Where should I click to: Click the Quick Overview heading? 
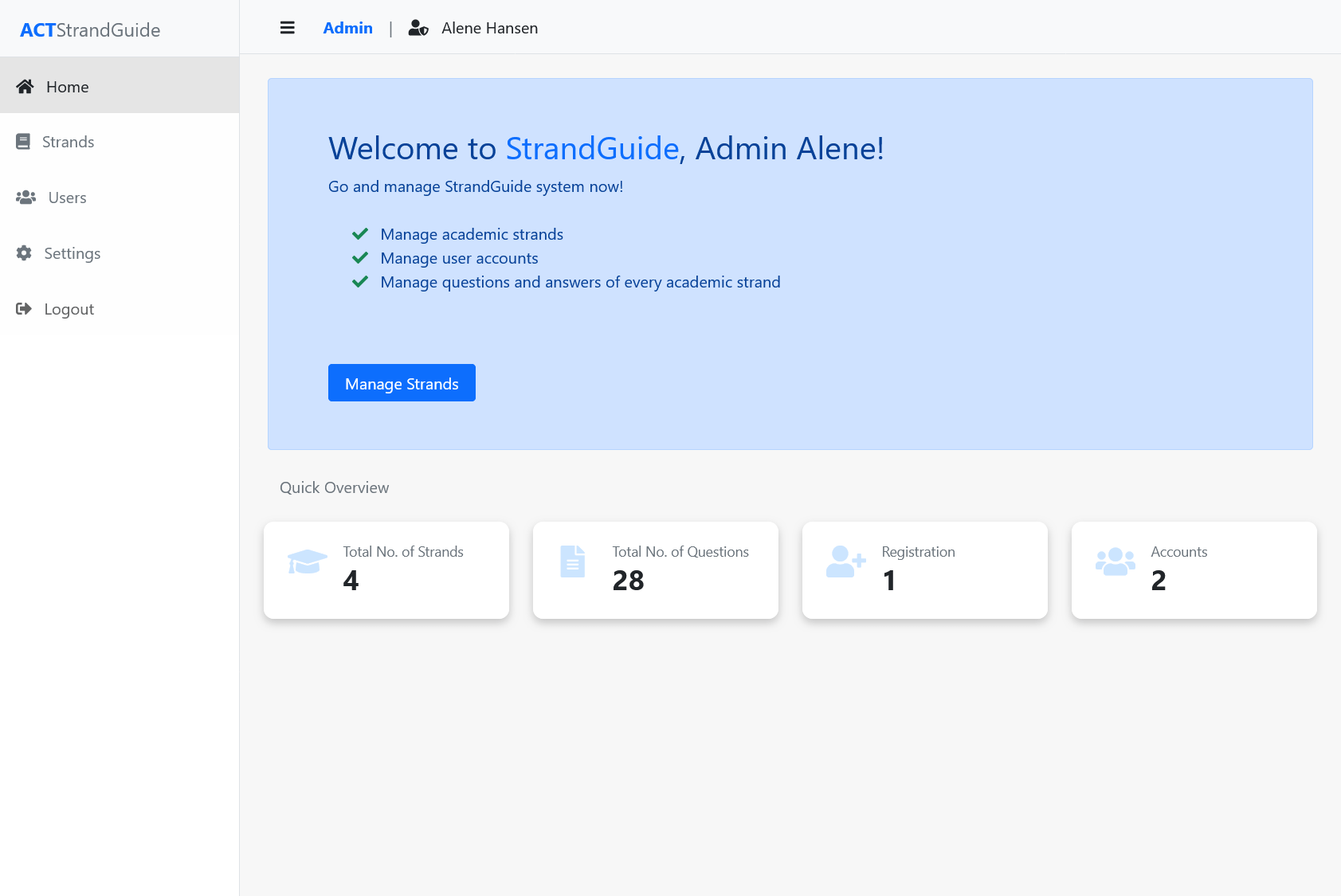coord(334,487)
